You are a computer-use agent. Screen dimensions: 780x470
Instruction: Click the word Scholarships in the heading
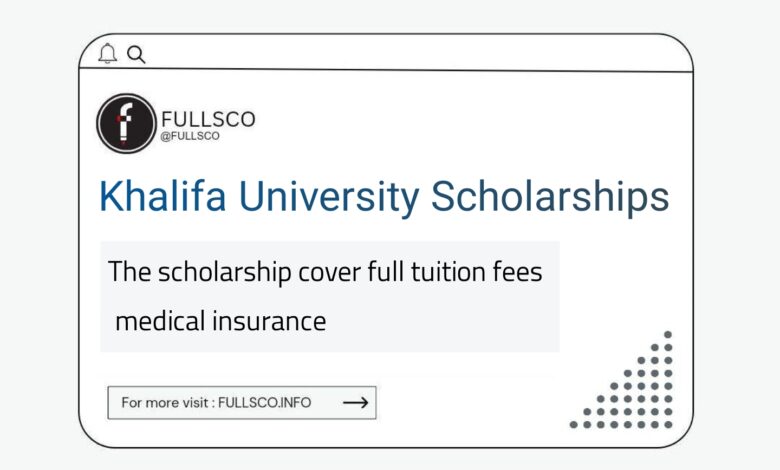[x=550, y=197]
